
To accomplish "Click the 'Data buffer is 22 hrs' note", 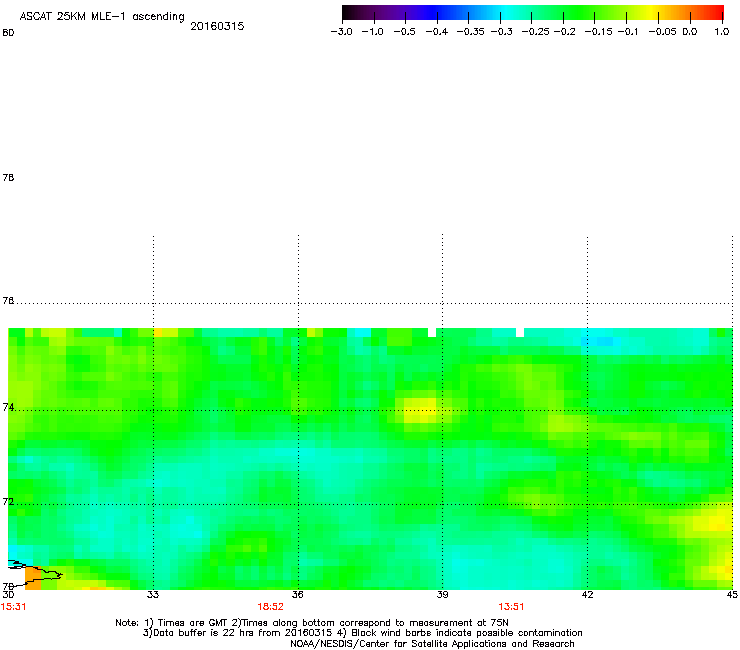I will pyautogui.click(x=362, y=633).
